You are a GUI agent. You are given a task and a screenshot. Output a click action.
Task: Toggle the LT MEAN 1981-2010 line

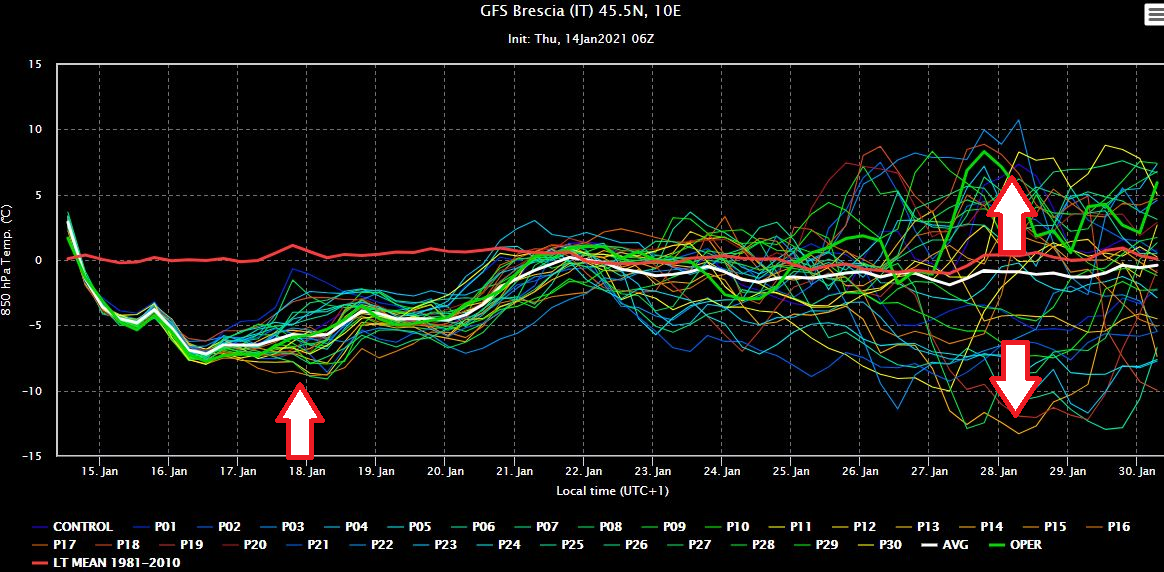point(105,562)
